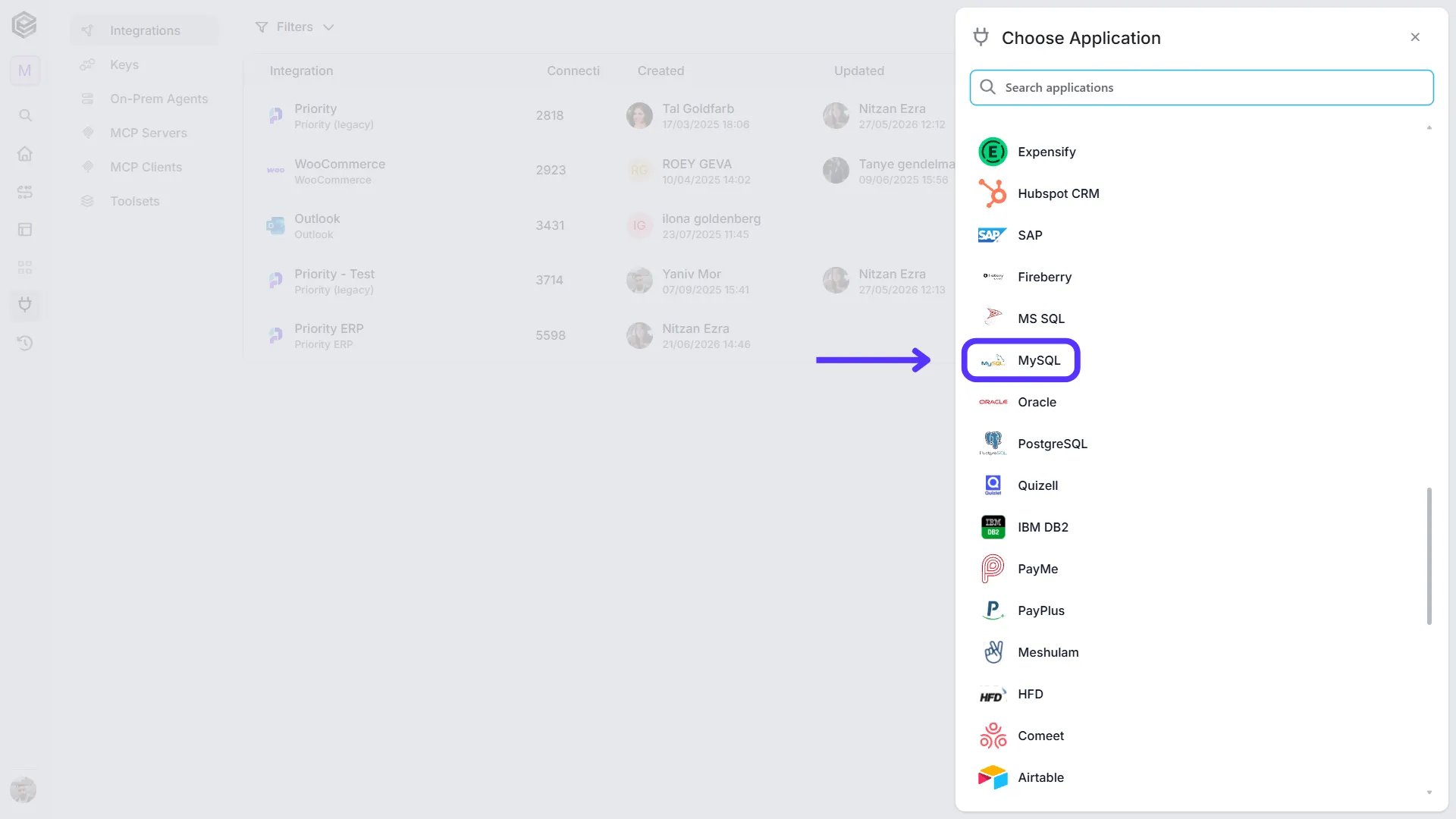This screenshot has height=819, width=1456.
Task: Open the WooCommerce integration row
Action: pos(599,171)
